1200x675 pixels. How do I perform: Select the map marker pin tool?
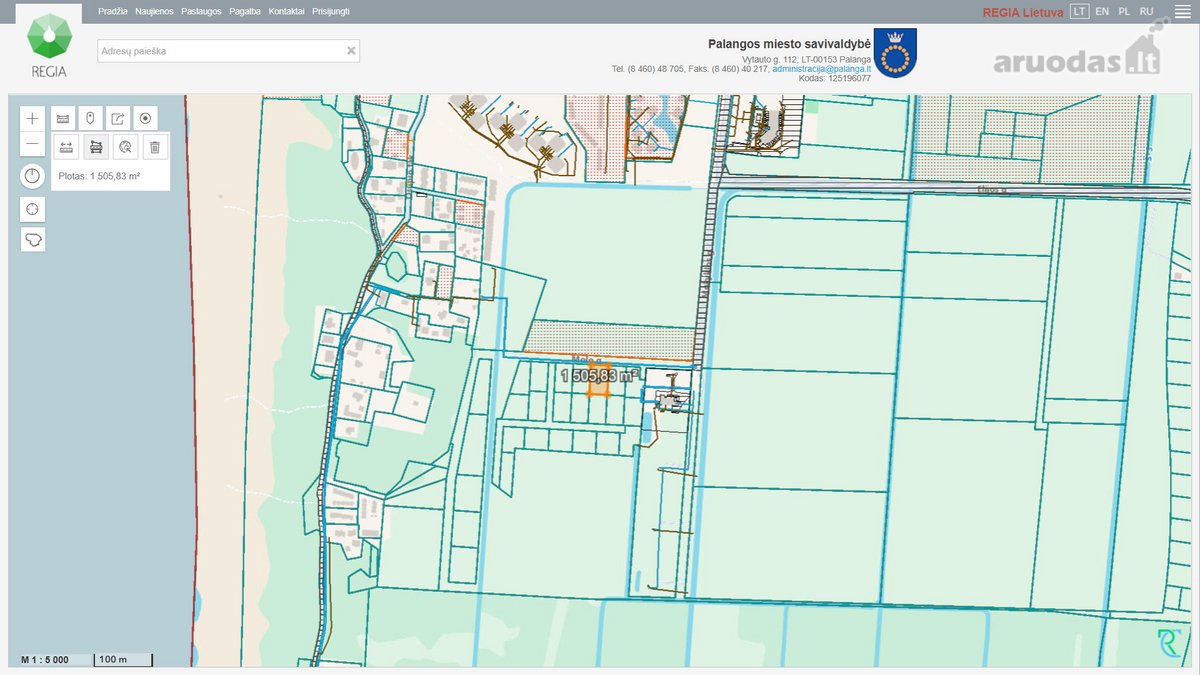(90, 118)
